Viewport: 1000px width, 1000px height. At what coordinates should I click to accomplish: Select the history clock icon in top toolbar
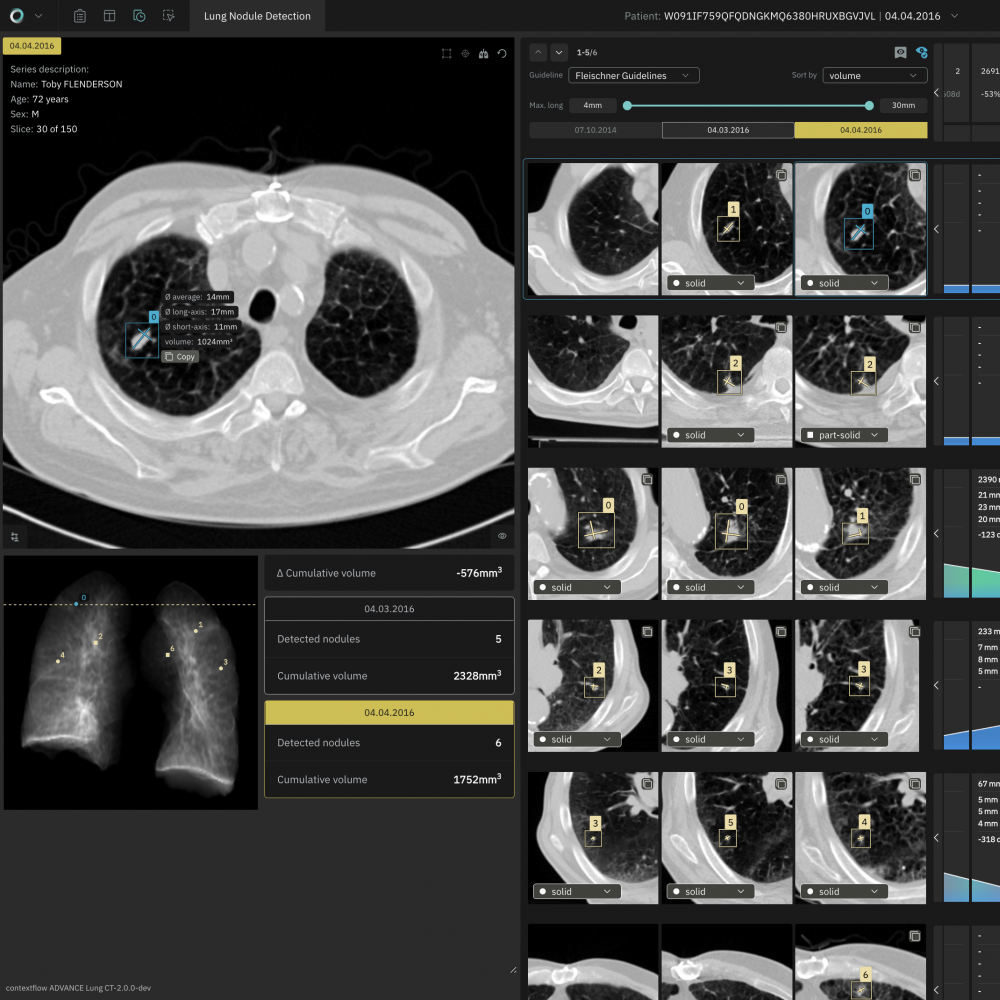pos(139,16)
